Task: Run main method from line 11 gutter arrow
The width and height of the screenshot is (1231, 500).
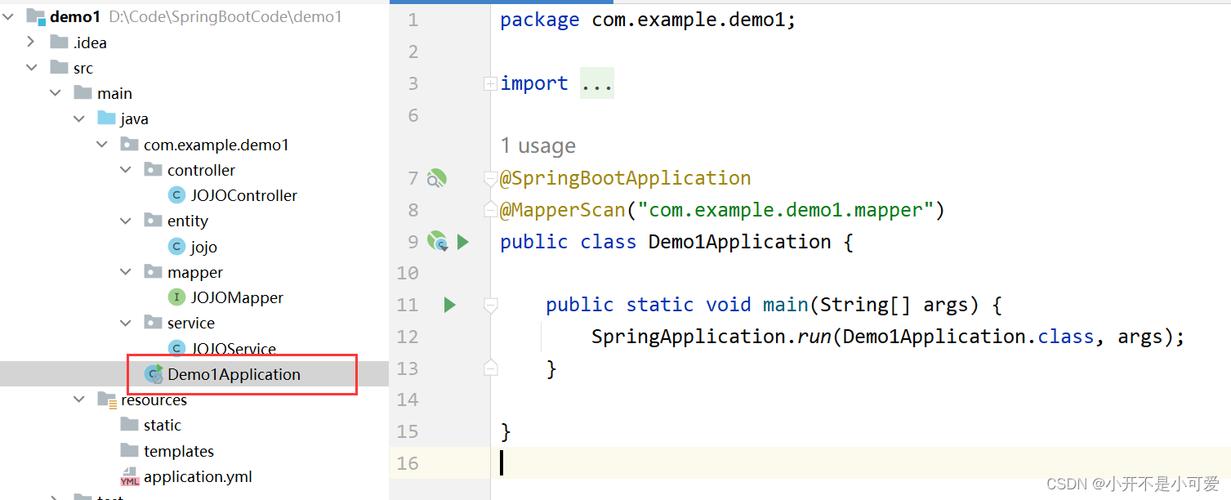Action: tap(450, 304)
